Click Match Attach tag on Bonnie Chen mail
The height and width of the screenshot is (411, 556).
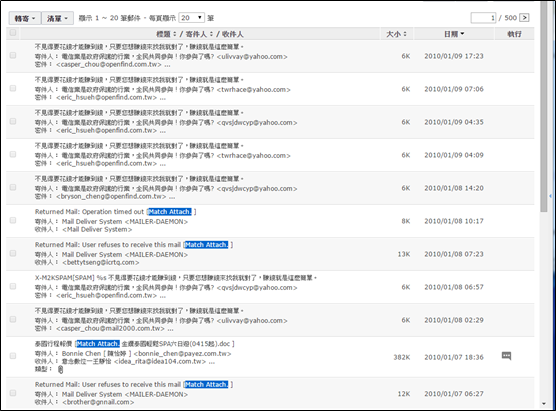pyautogui.click(x=98, y=344)
